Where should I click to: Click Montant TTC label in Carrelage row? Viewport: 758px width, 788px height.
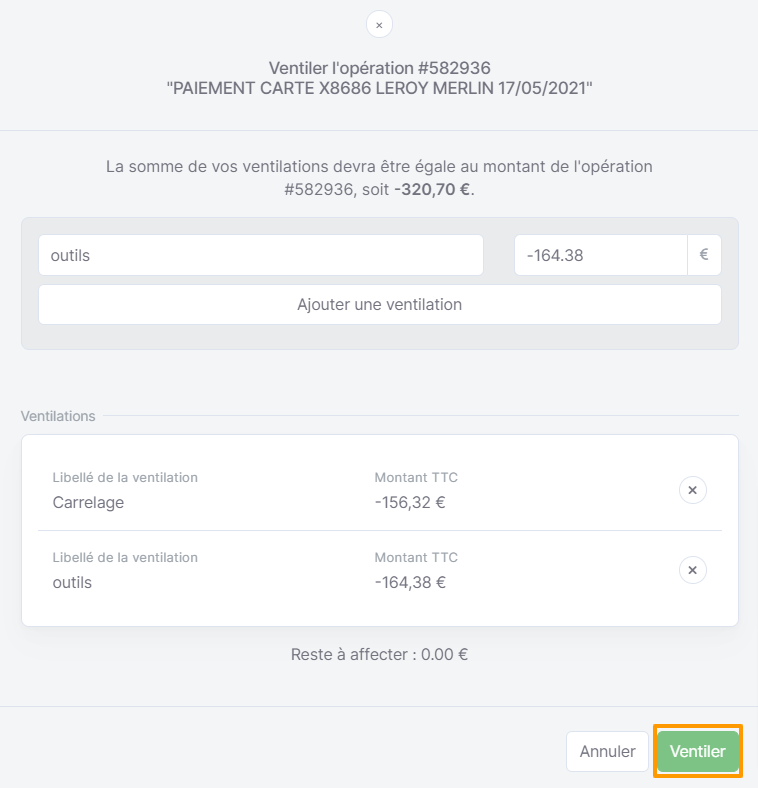pos(416,477)
